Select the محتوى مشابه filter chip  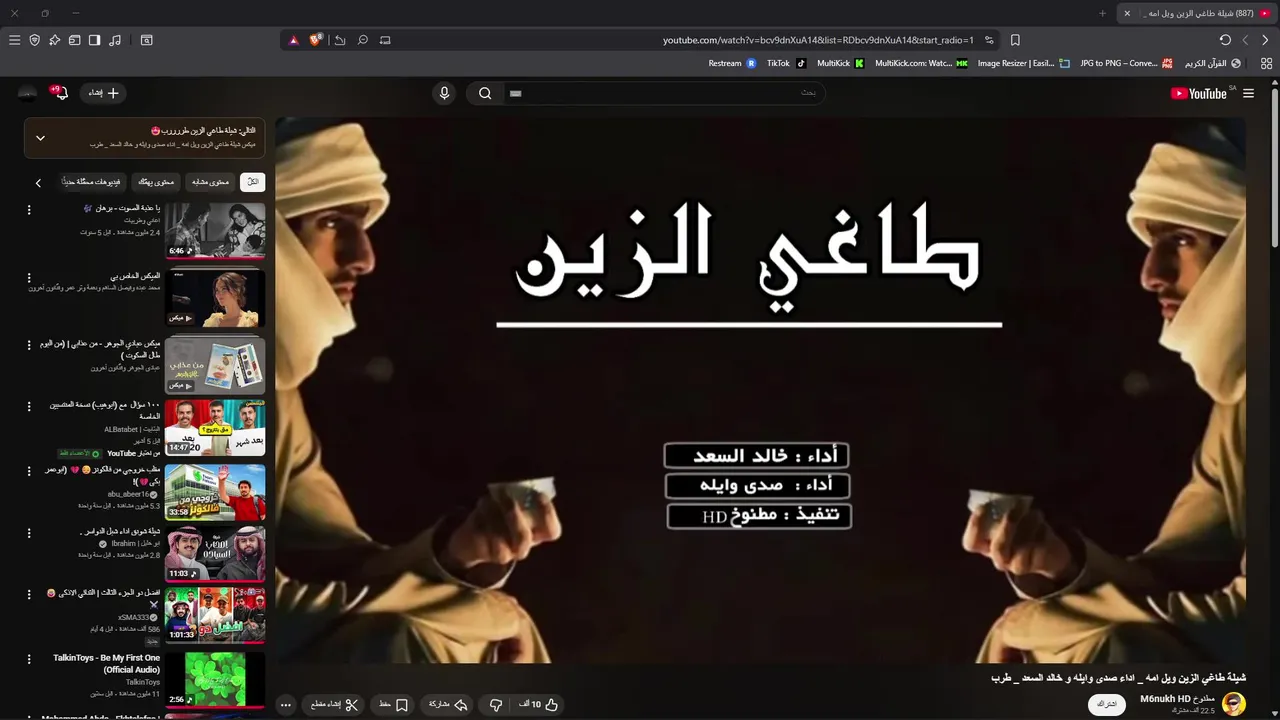[210, 182]
